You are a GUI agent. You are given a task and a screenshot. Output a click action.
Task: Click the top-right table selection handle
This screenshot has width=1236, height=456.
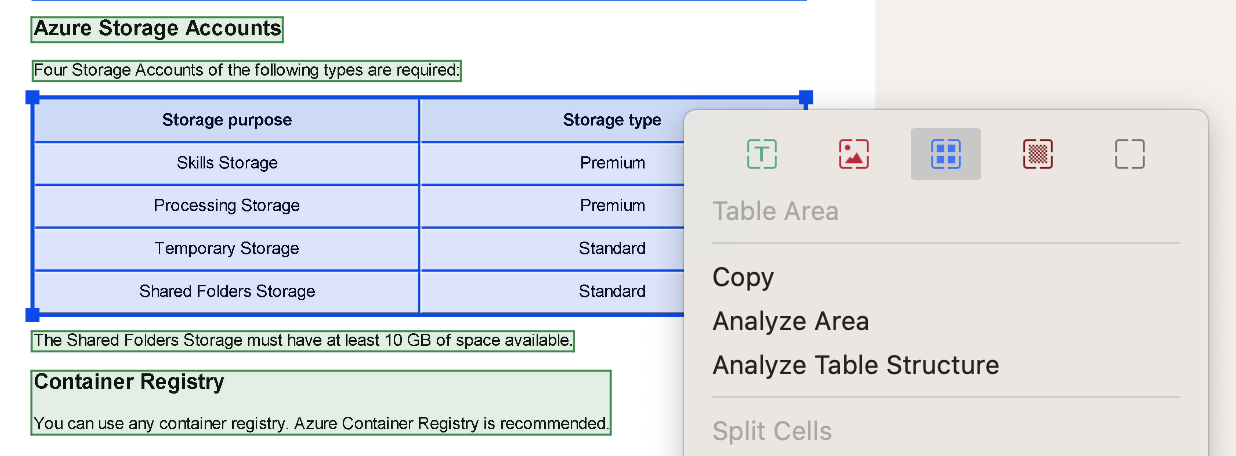coord(806,97)
